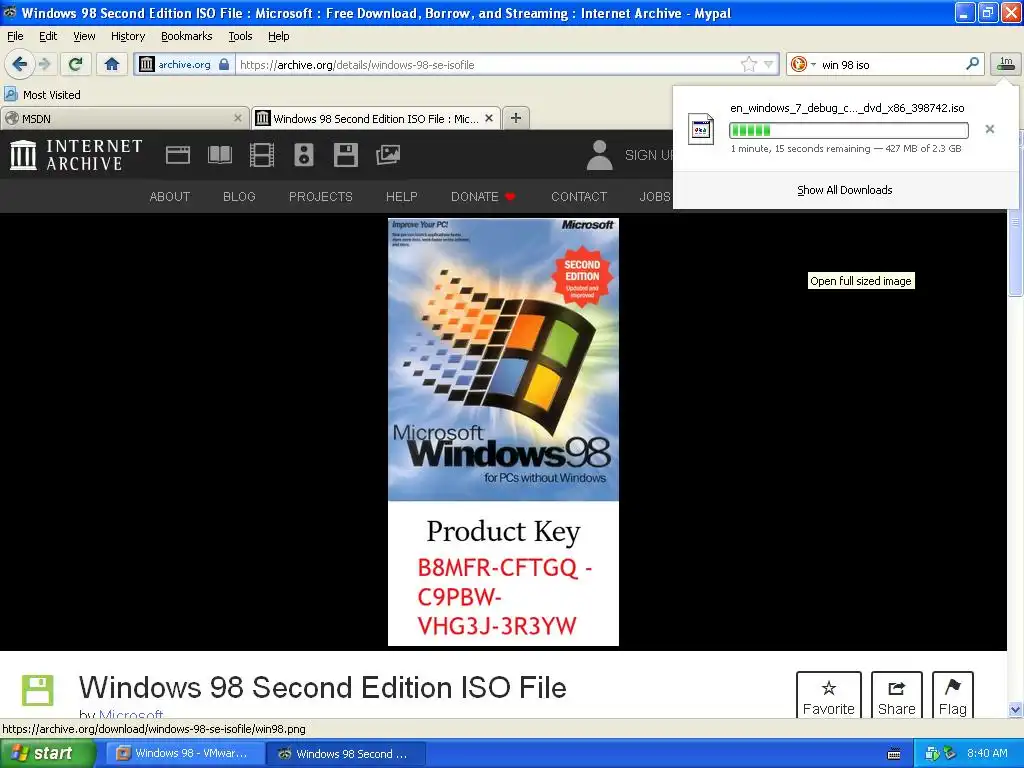Screen dimensions: 1024x768
Task: Open the PROJECTS link
Action: (x=321, y=197)
